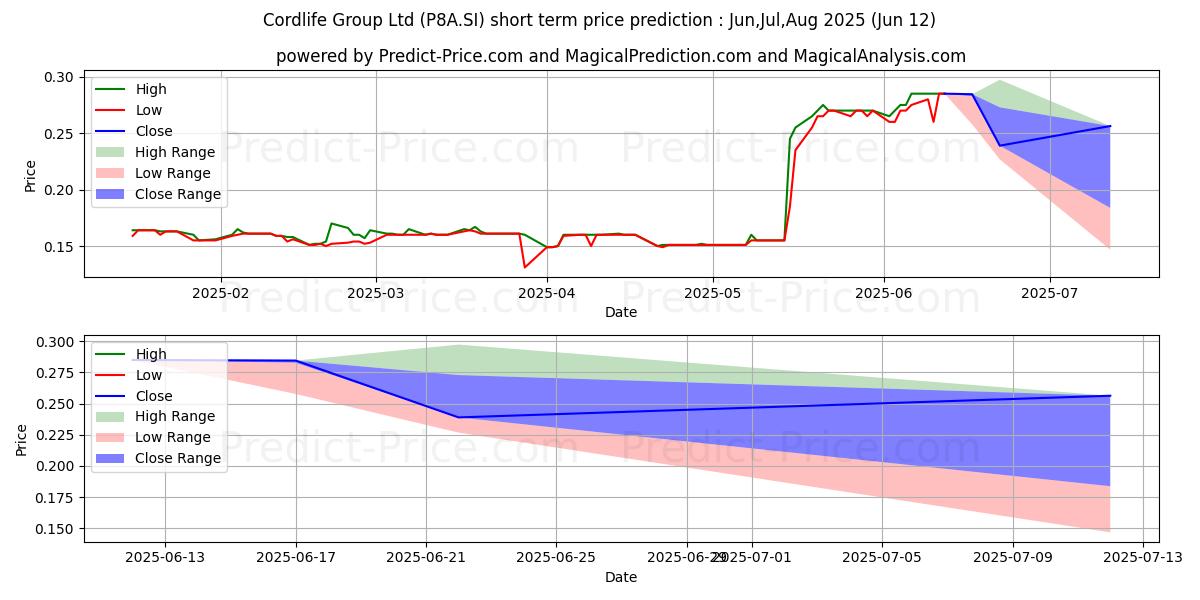This screenshot has height=600, width=1200.
Task: Click the 2025-06-17 tick on the bottom chart
Action: [296, 558]
